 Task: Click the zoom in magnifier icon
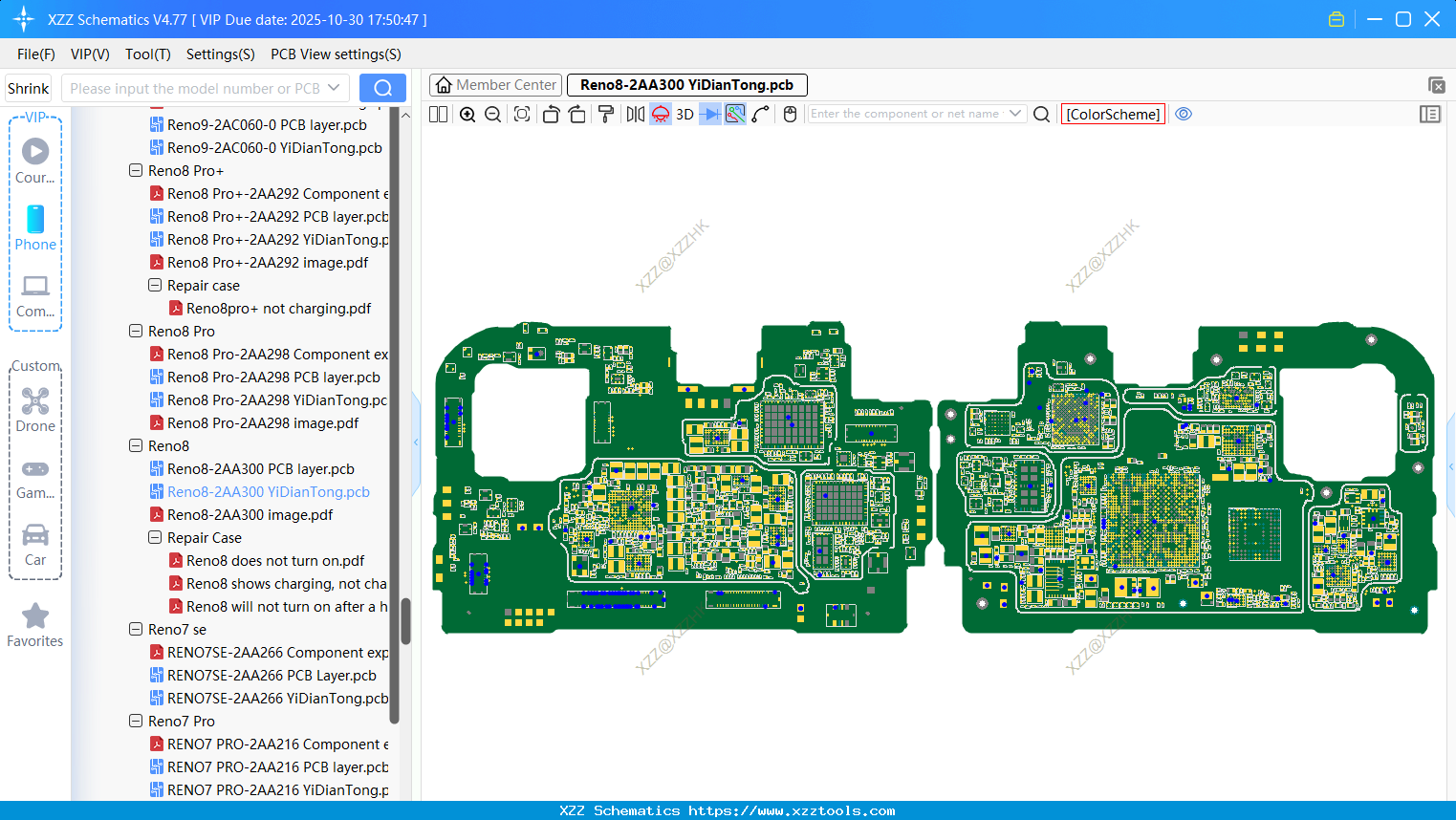pyautogui.click(x=467, y=115)
